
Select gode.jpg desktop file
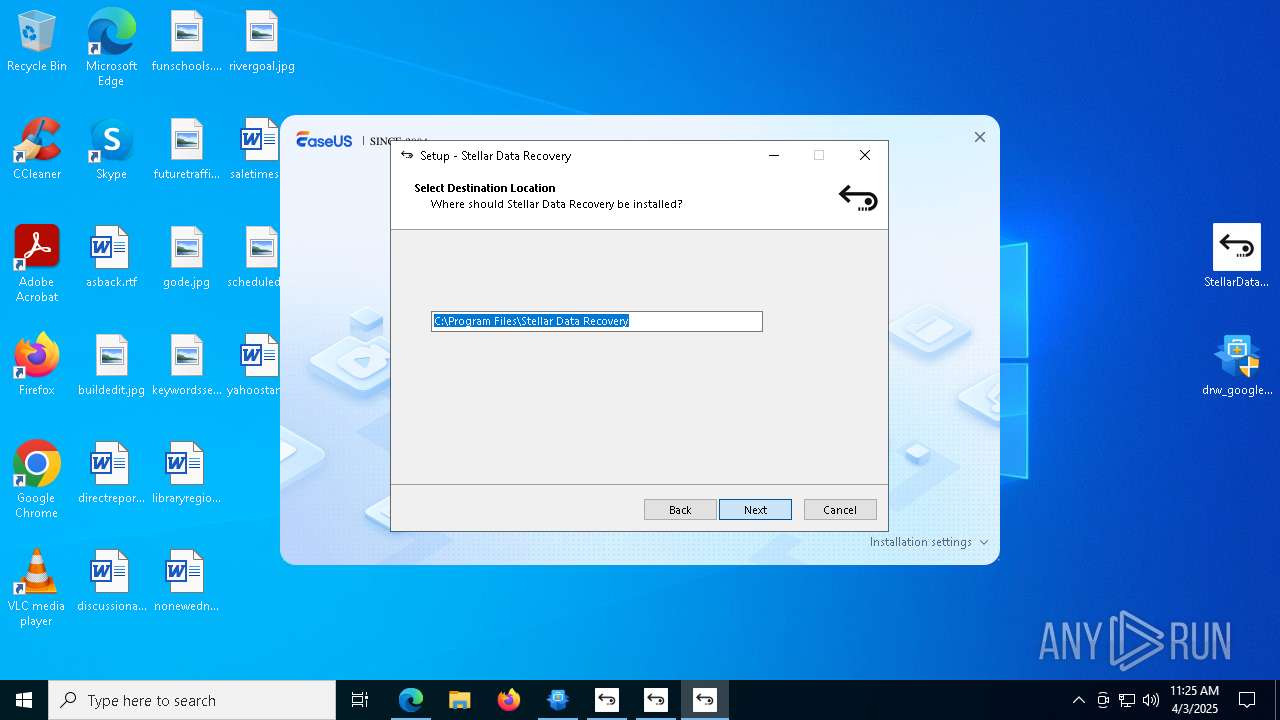coord(186,258)
